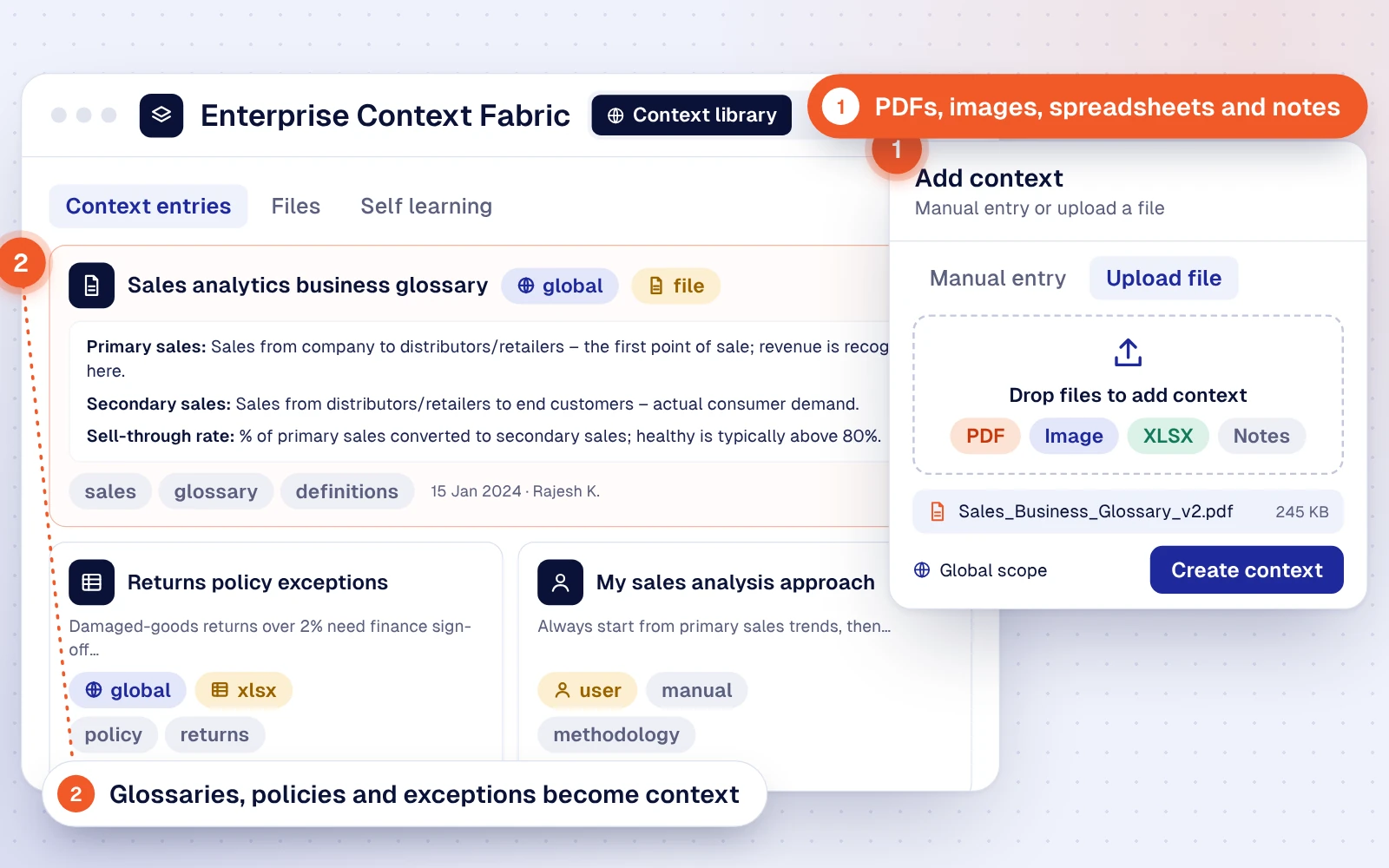Select the definitions tag chip
The width and height of the screenshot is (1389, 868).
coord(347,492)
